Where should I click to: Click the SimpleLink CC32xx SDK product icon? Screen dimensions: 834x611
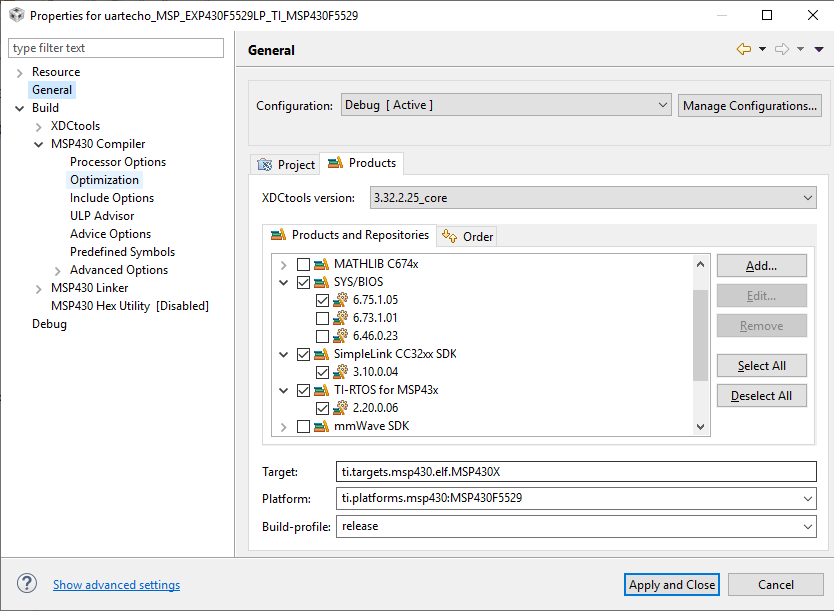321,354
